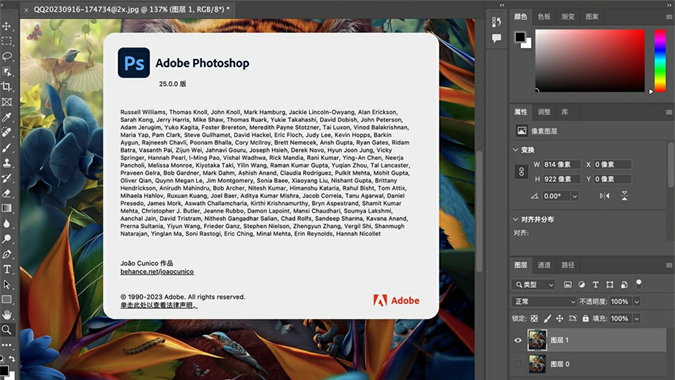Select the Frame tool
Screen dimensions: 675x380
pyautogui.click(x=7, y=102)
